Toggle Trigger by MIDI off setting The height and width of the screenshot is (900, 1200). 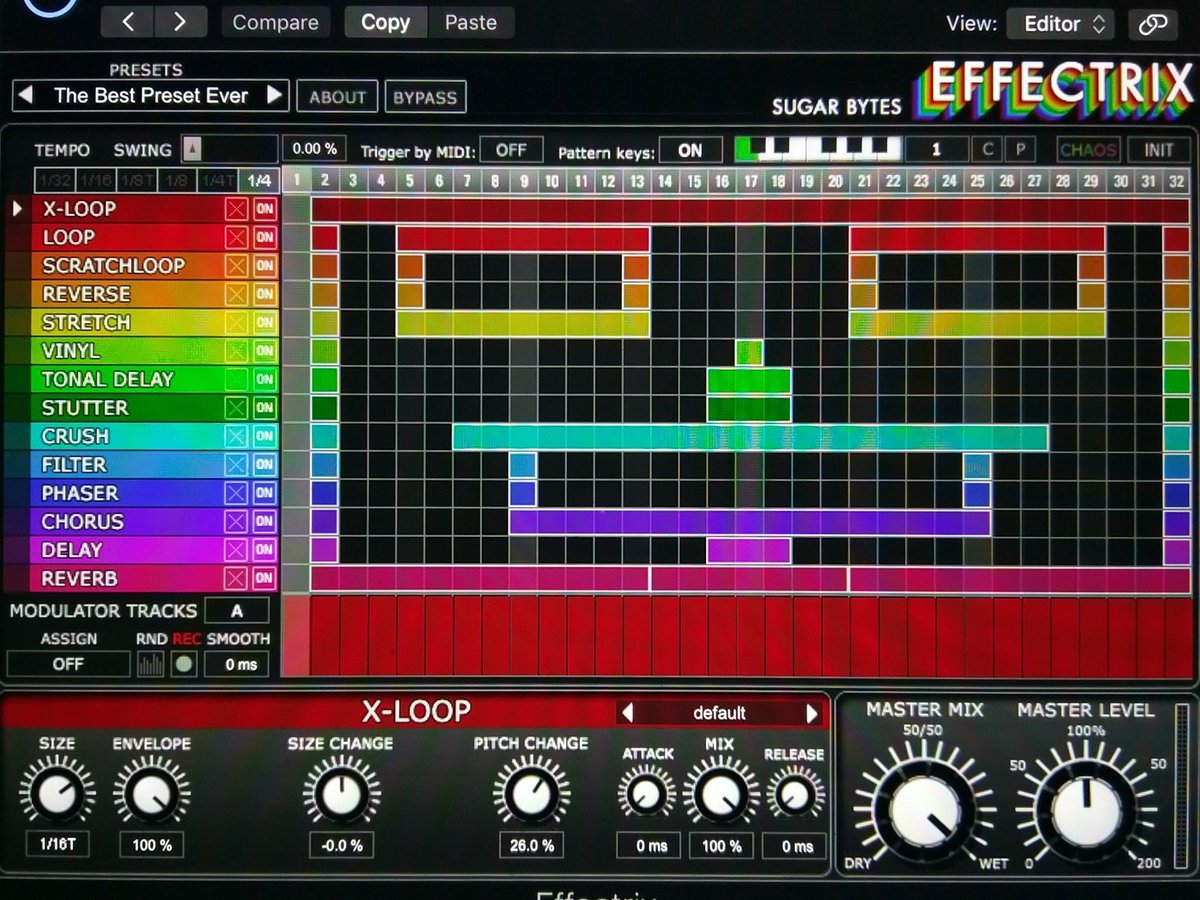coord(511,148)
